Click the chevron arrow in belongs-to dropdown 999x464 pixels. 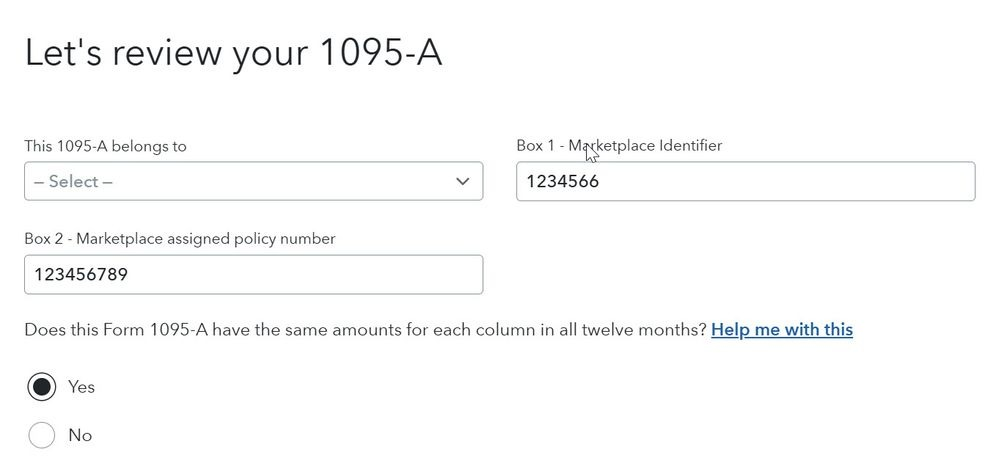(x=462, y=182)
